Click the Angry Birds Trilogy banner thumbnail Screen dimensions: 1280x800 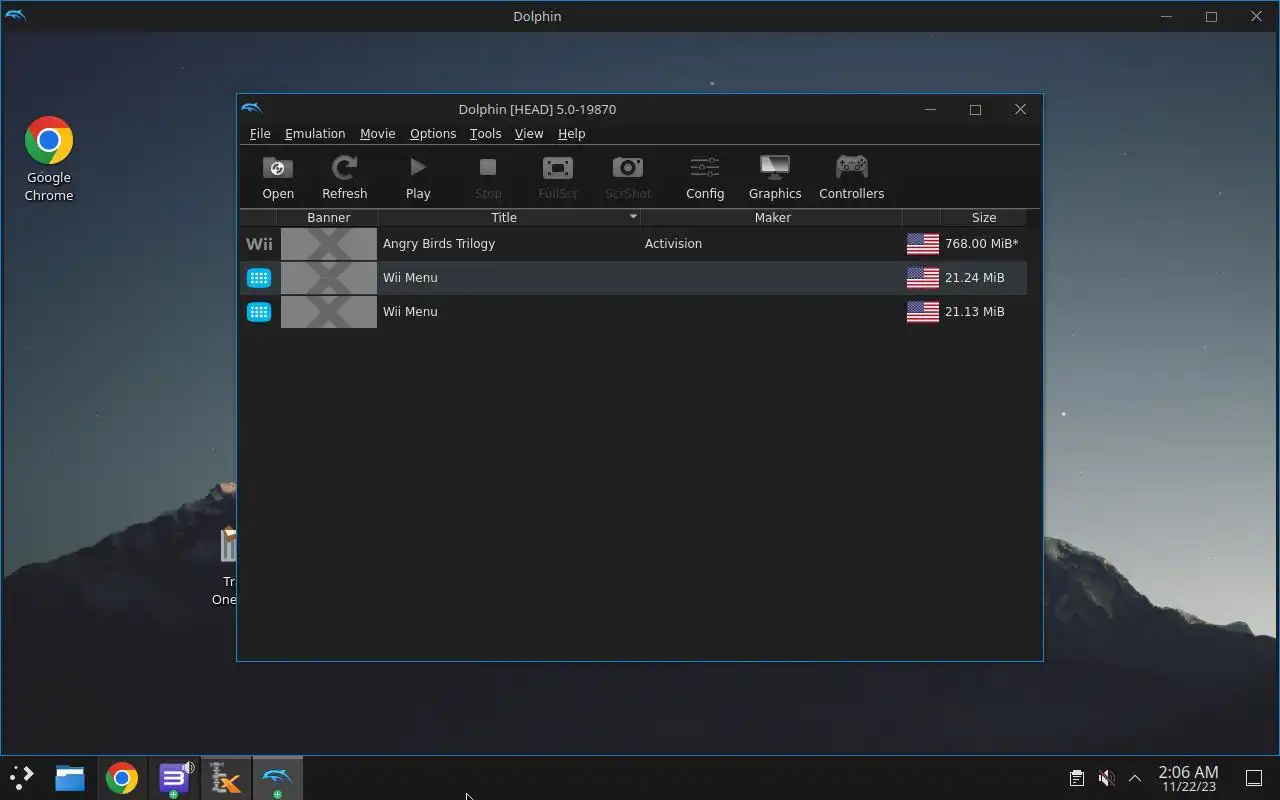(329, 244)
